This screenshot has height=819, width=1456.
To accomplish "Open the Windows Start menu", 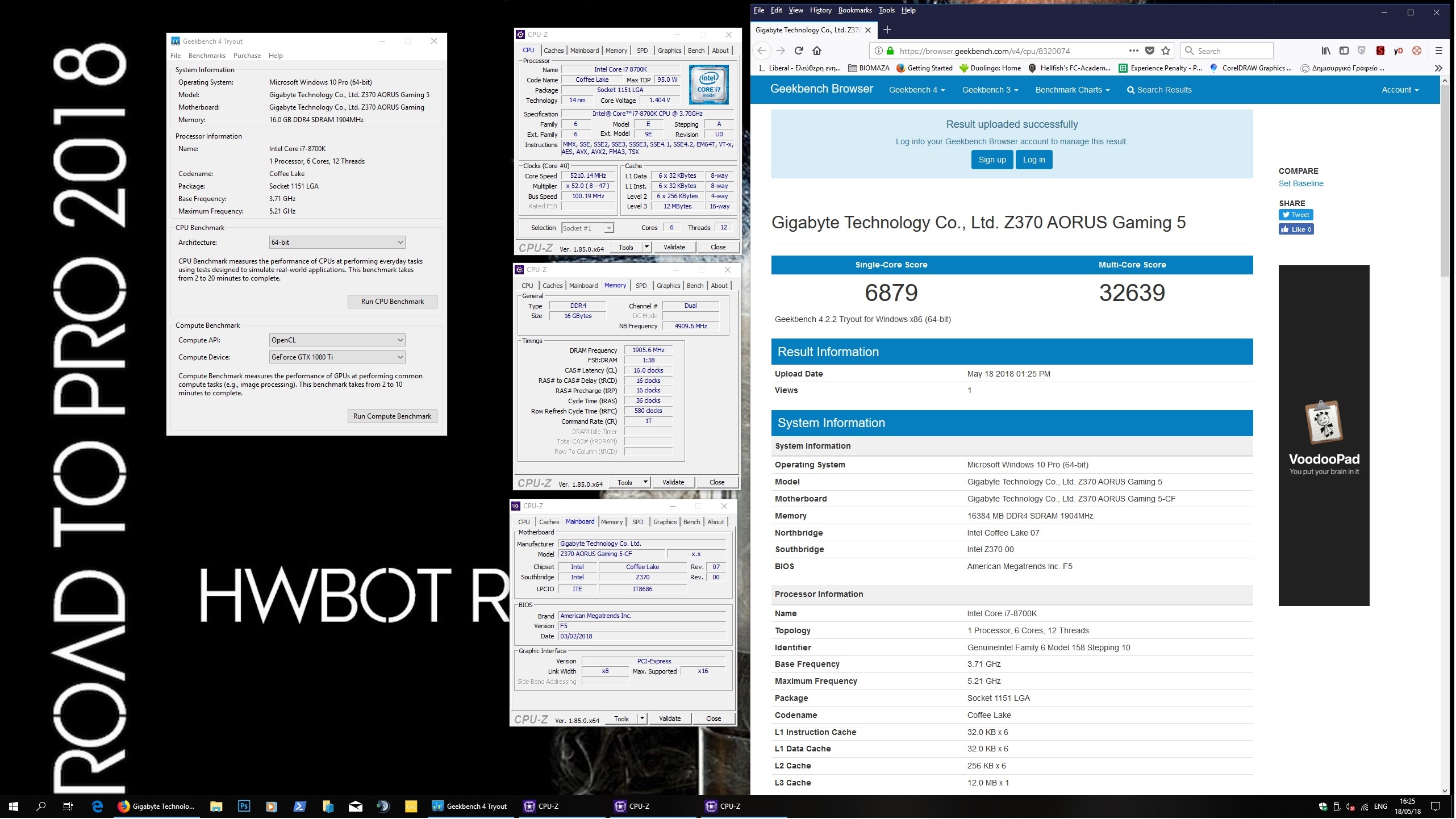I will pos(14,807).
